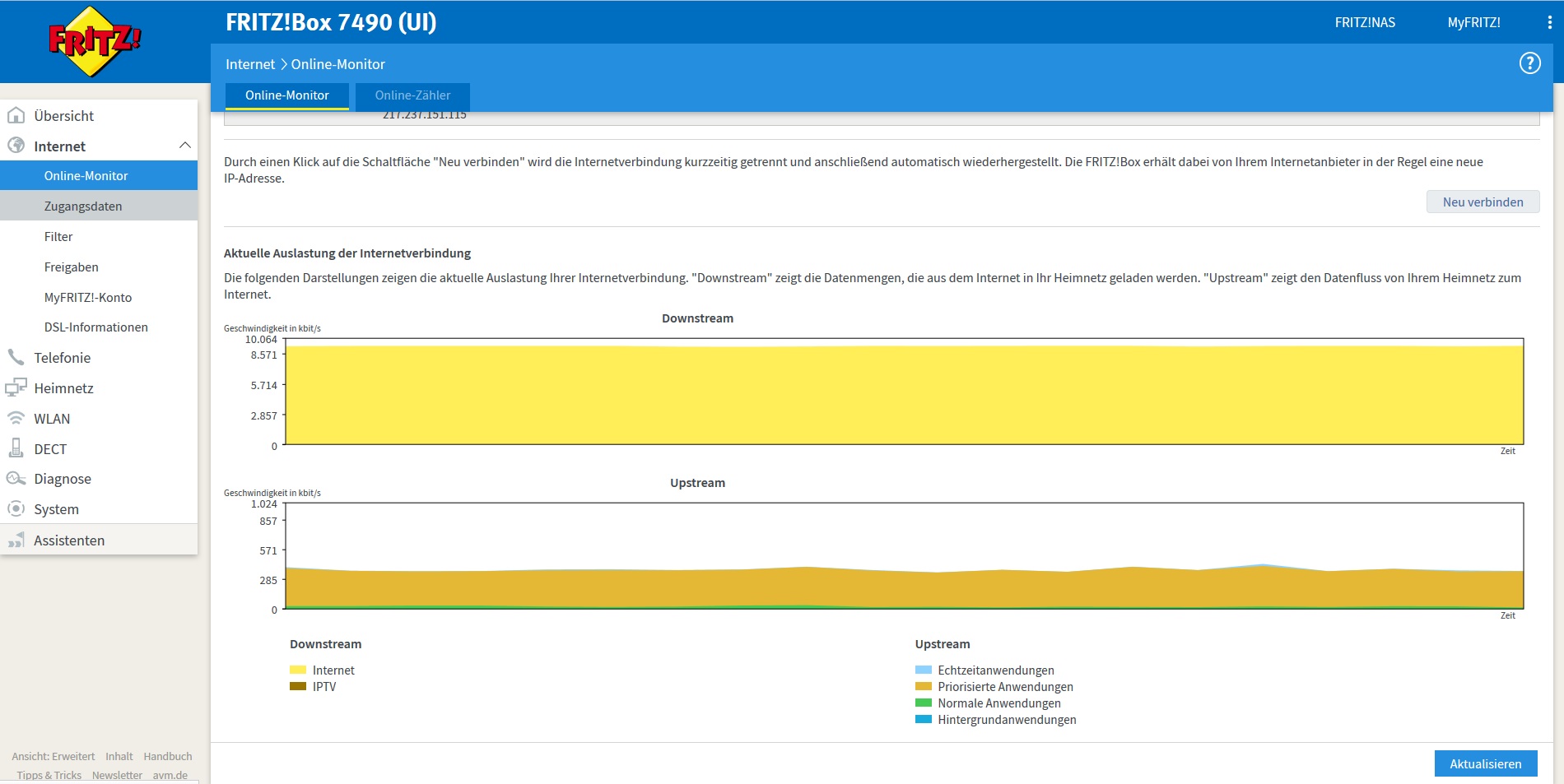The height and width of the screenshot is (784, 1564).
Task: Click the brown IPTV legend swatch
Action: coord(298,686)
